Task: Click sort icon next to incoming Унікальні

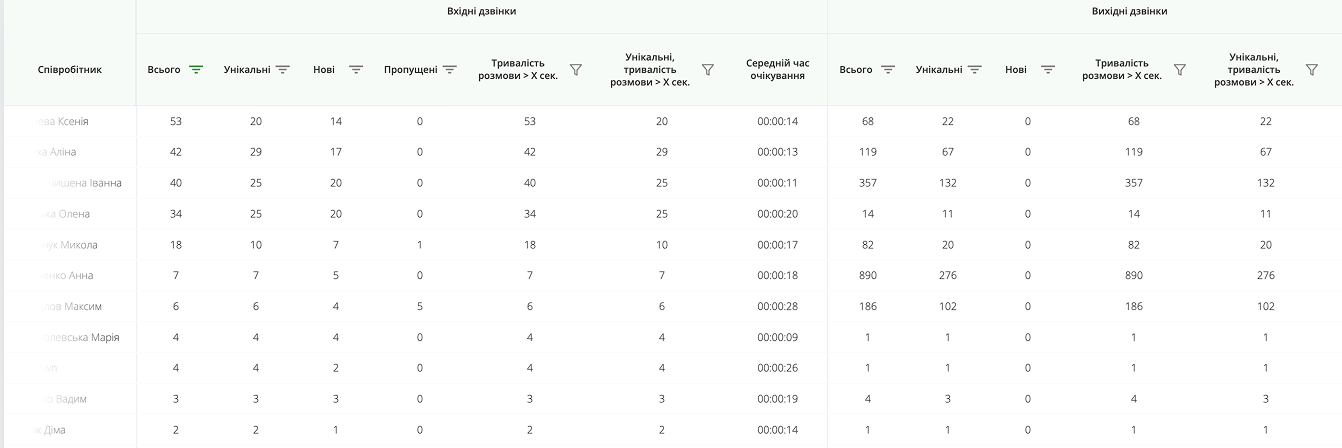Action: click(x=283, y=70)
